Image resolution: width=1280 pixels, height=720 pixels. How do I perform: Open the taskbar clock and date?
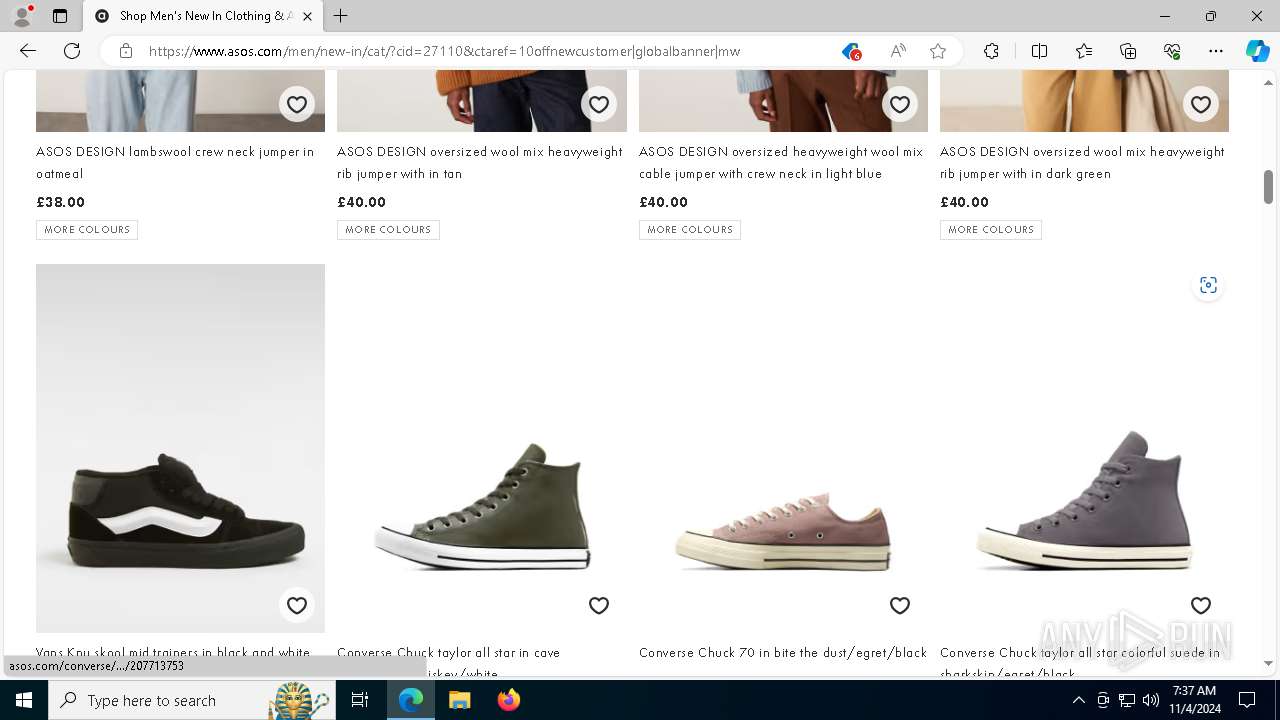(x=1194, y=700)
